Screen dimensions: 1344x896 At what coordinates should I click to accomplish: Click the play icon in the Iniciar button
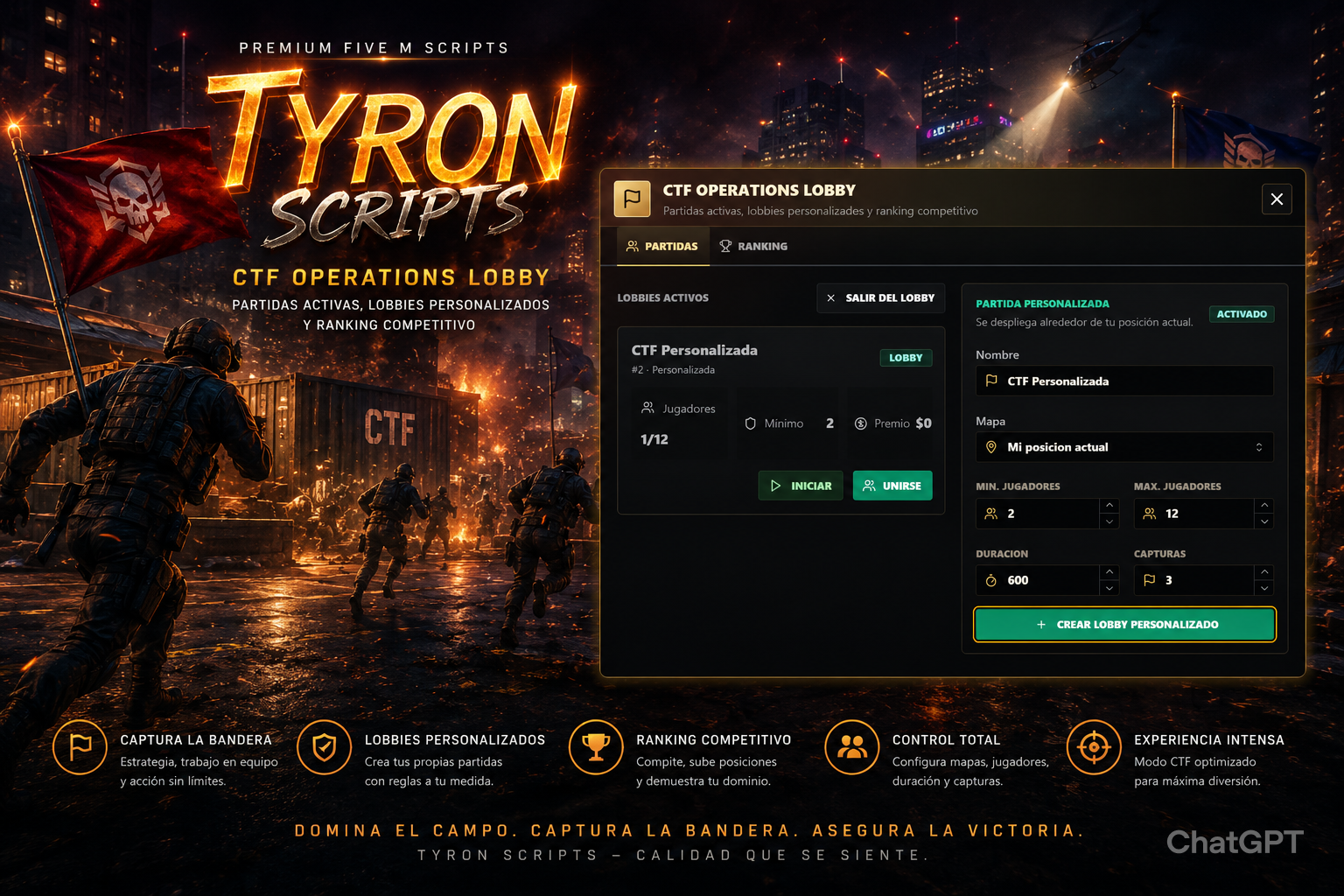click(775, 486)
